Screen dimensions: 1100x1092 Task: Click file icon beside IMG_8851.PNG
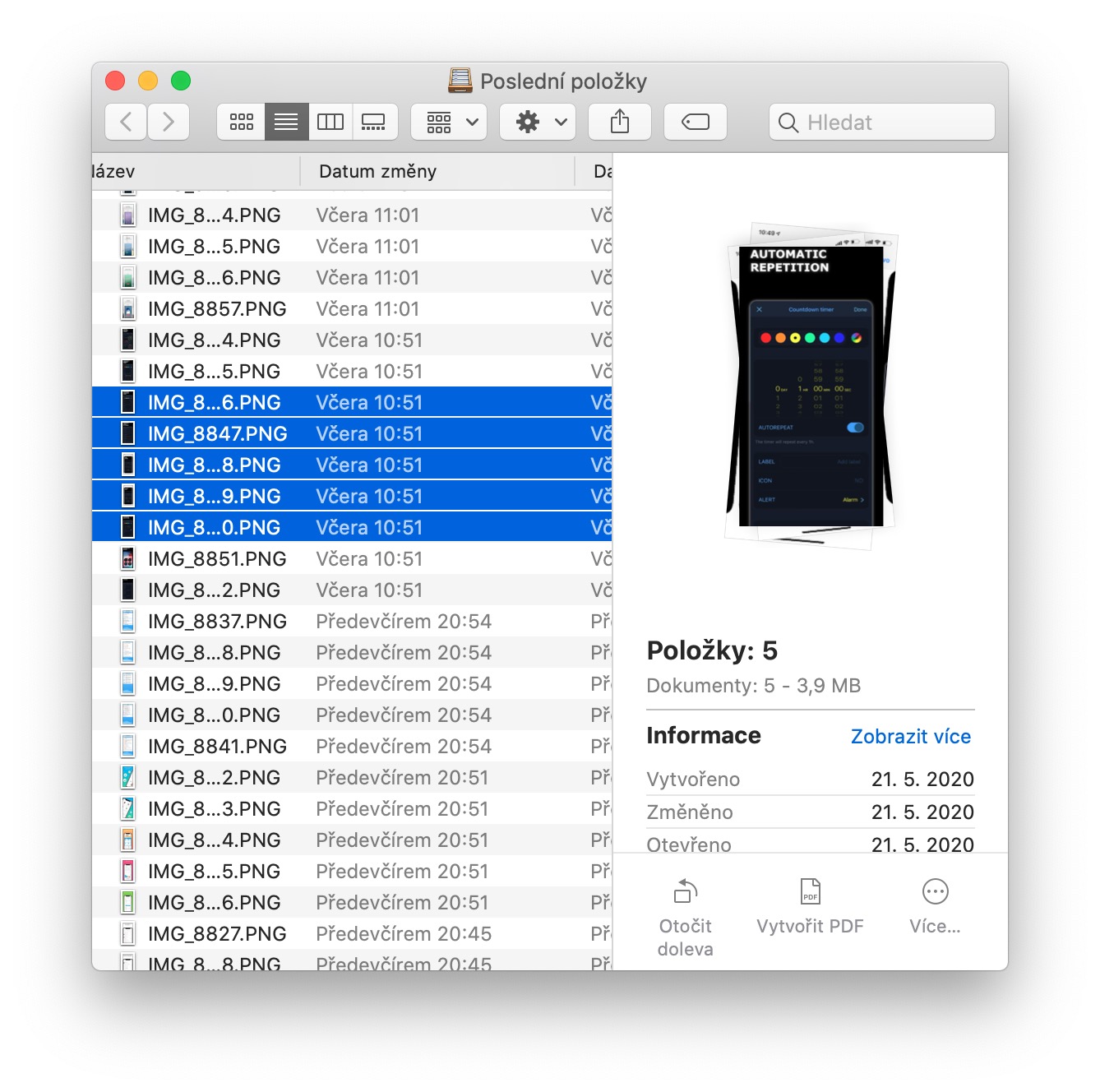click(128, 559)
